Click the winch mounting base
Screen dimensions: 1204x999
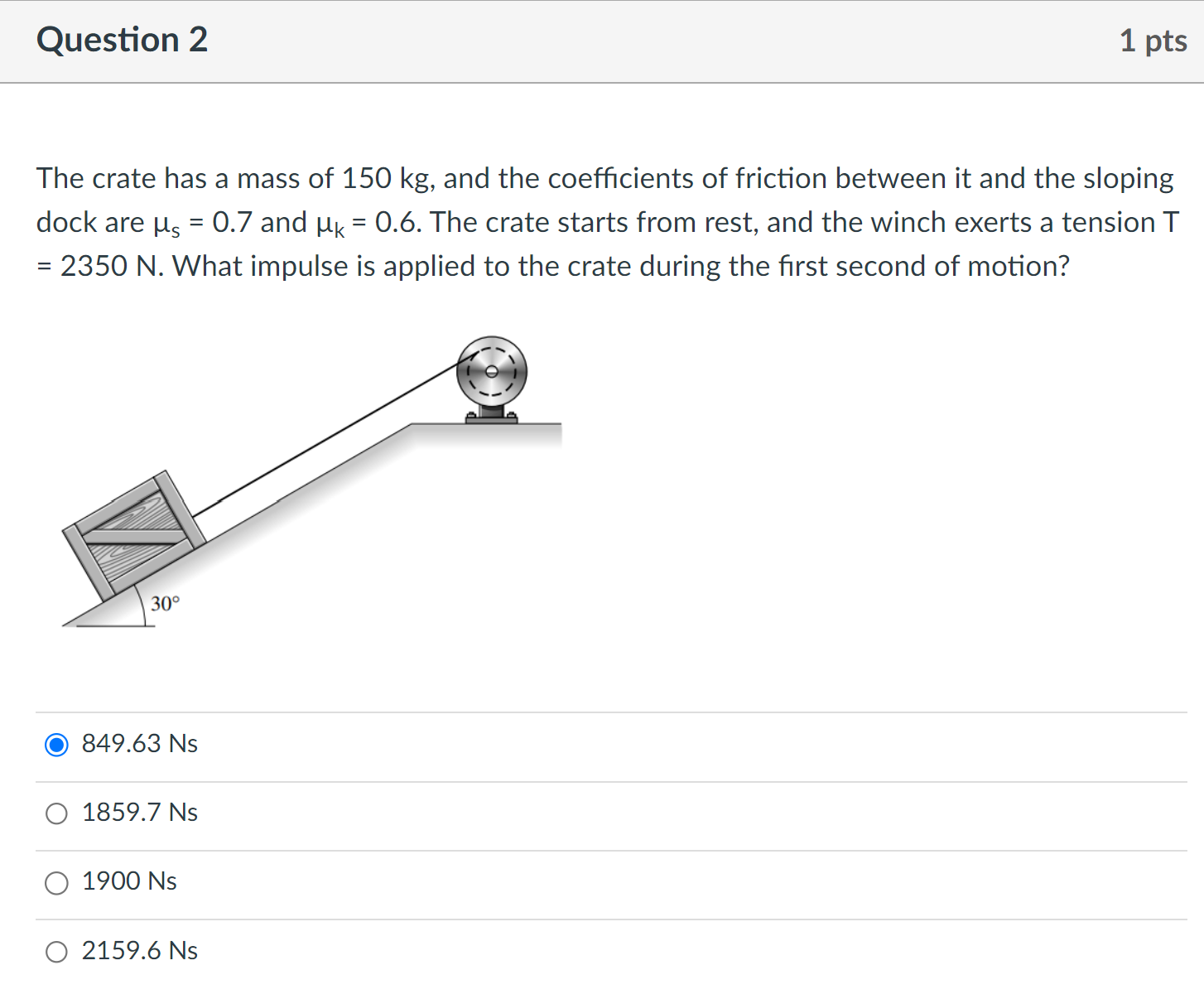(x=492, y=416)
